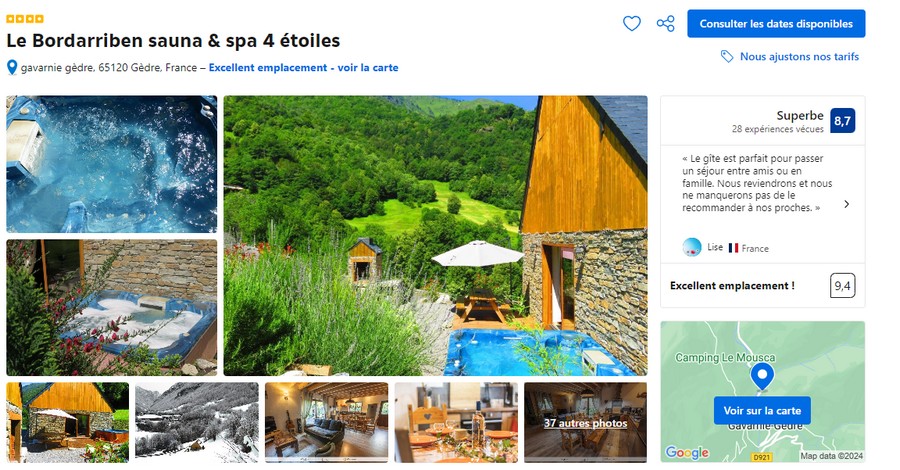Image resolution: width=900 pixels, height=470 pixels.
Task: Open the large chalet garden photo
Action: 435,235
